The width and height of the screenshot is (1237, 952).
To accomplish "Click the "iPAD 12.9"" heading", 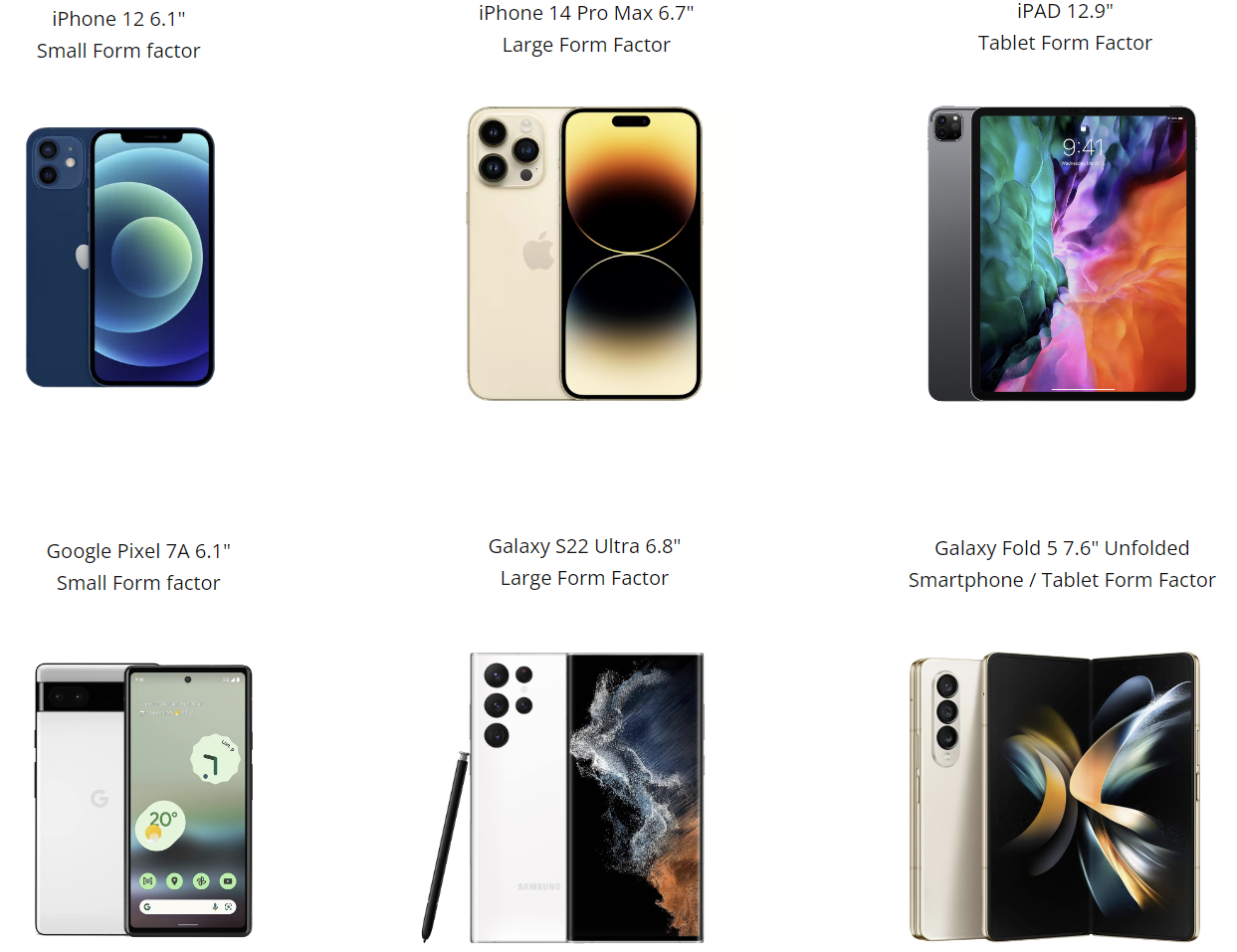I will coord(1065,11).
